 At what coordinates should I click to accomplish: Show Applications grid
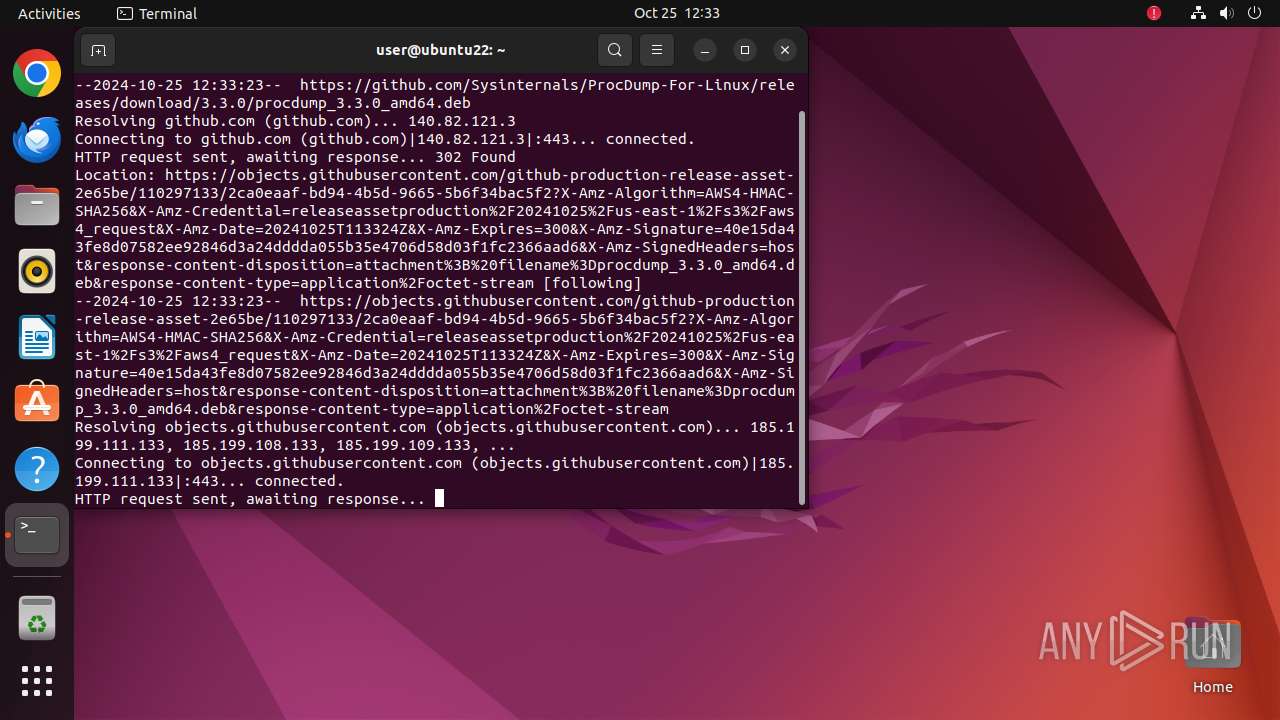click(x=37, y=681)
